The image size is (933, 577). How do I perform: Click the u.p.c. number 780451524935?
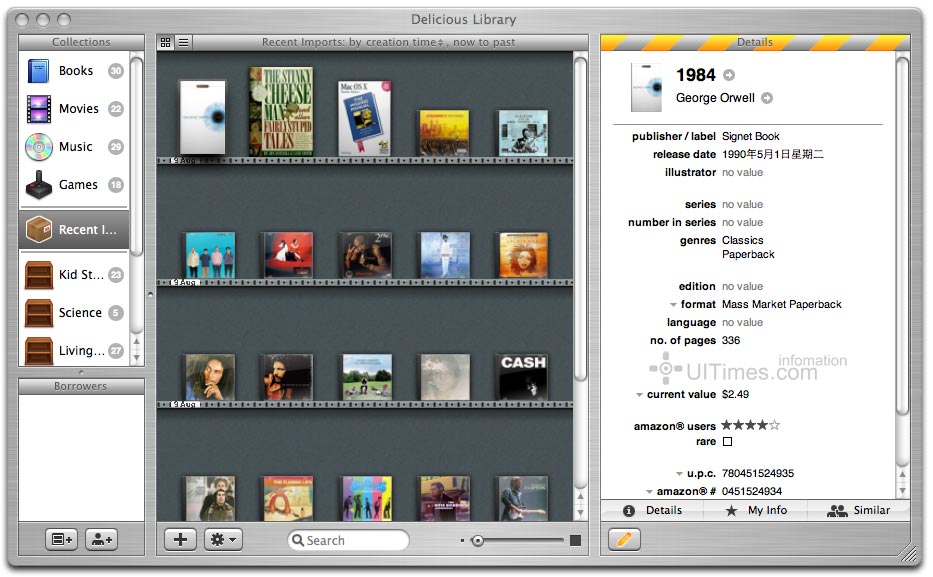click(x=757, y=473)
